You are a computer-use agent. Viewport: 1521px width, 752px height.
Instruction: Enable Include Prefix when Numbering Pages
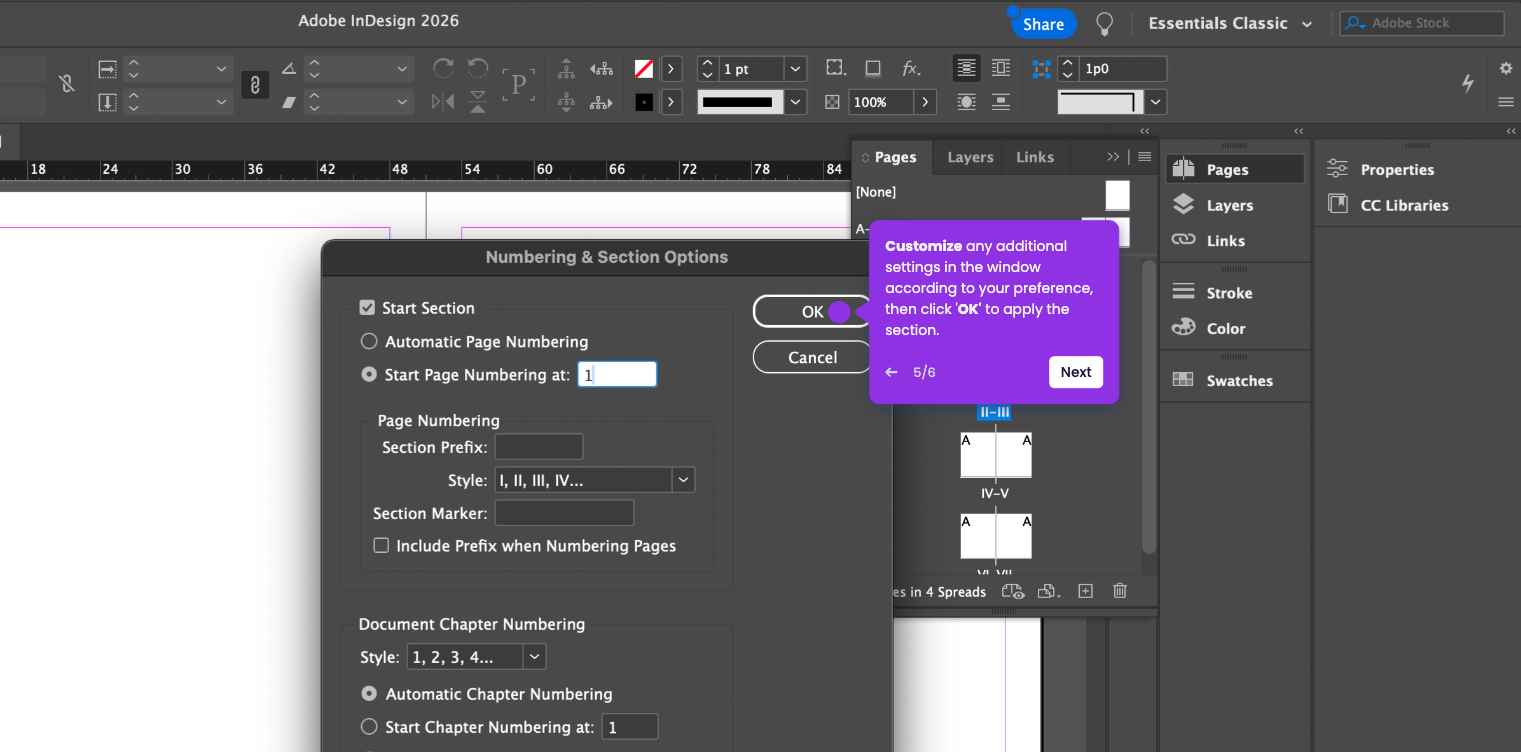click(x=381, y=546)
